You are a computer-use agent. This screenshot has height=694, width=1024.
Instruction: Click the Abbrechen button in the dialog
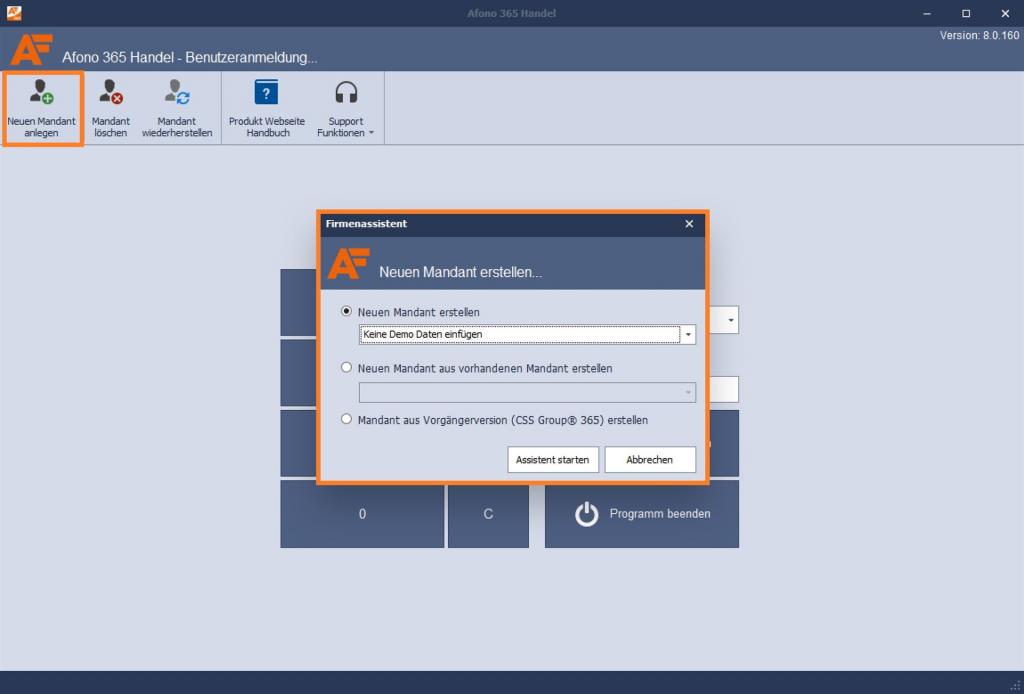650,460
